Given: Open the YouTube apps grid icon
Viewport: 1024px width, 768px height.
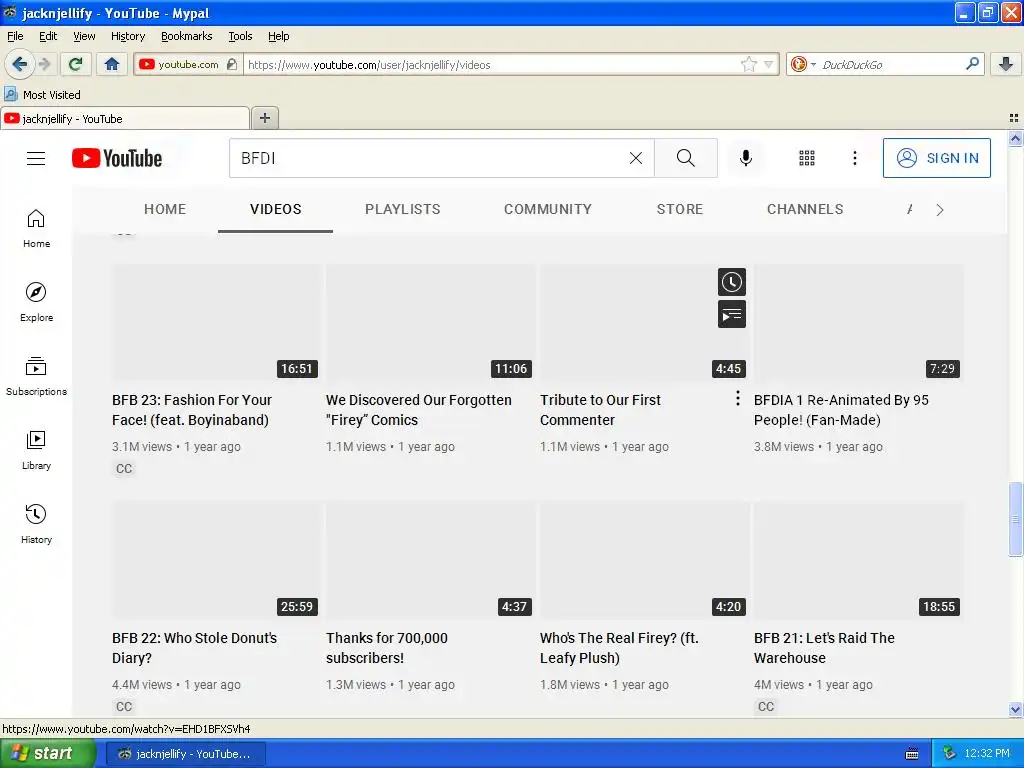Looking at the screenshot, I should click(x=807, y=158).
